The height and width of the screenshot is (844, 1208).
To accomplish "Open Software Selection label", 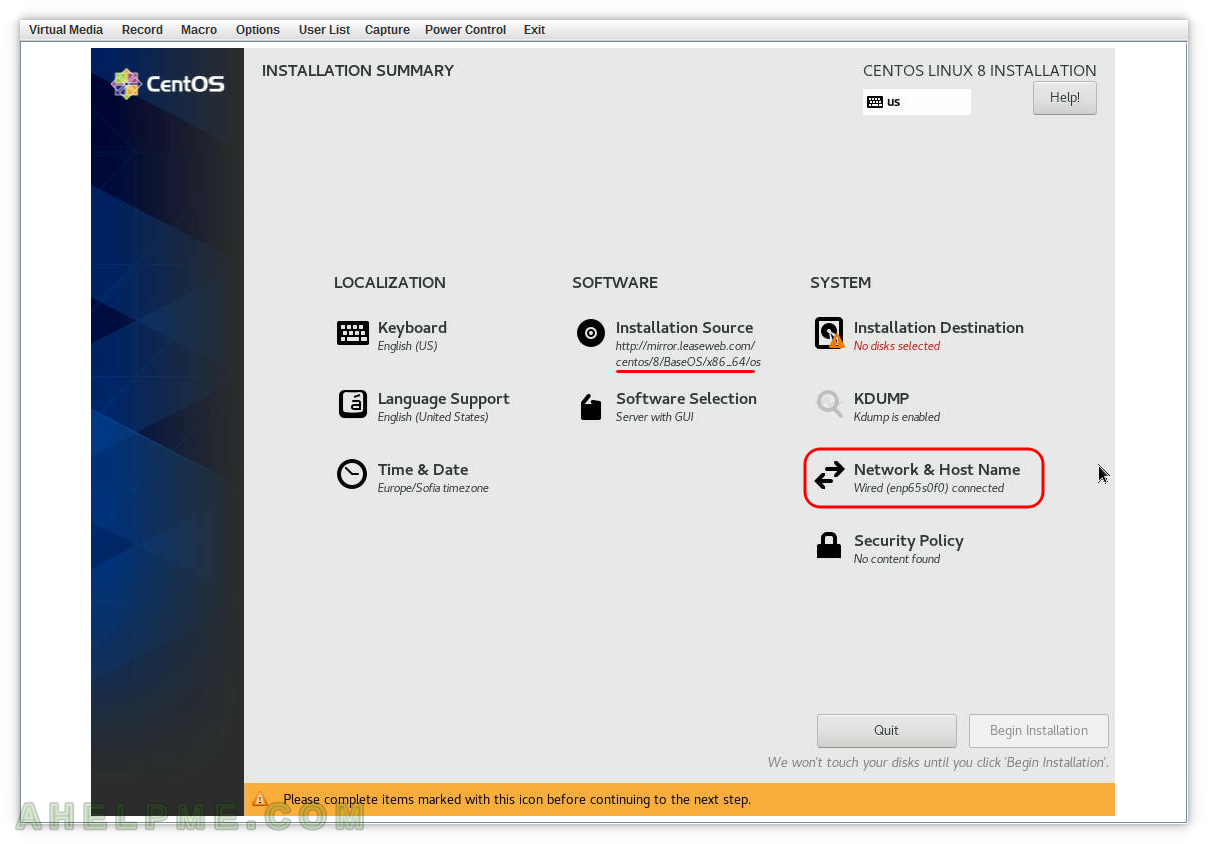I will (686, 399).
